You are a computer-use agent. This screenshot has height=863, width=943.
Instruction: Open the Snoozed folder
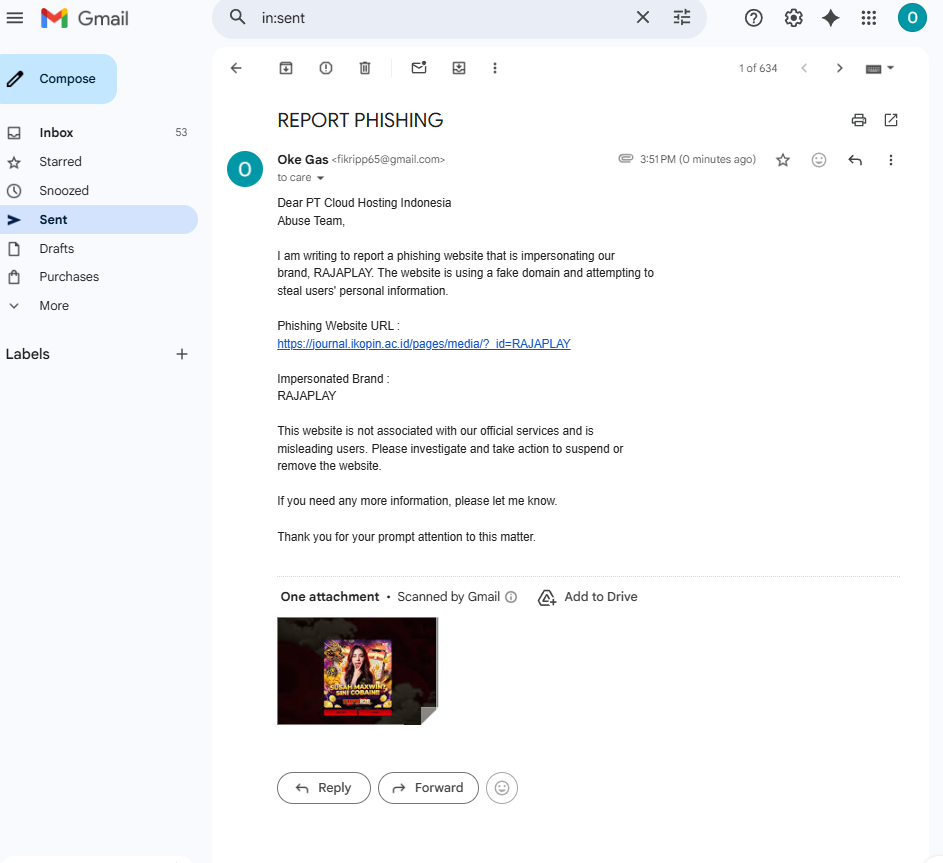pos(99,191)
